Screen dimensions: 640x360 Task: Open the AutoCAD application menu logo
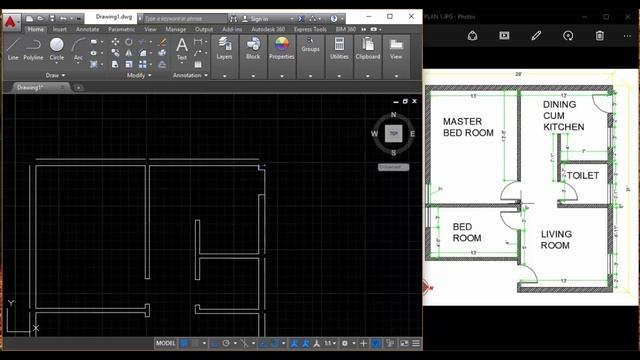11,22
